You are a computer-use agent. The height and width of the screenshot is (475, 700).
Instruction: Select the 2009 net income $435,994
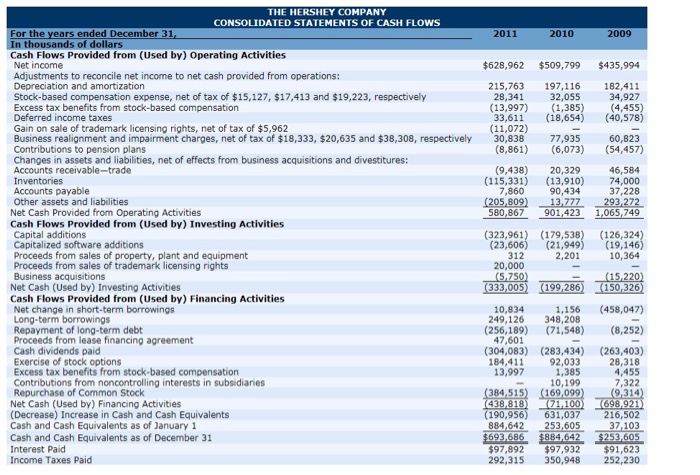click(619, 66)
